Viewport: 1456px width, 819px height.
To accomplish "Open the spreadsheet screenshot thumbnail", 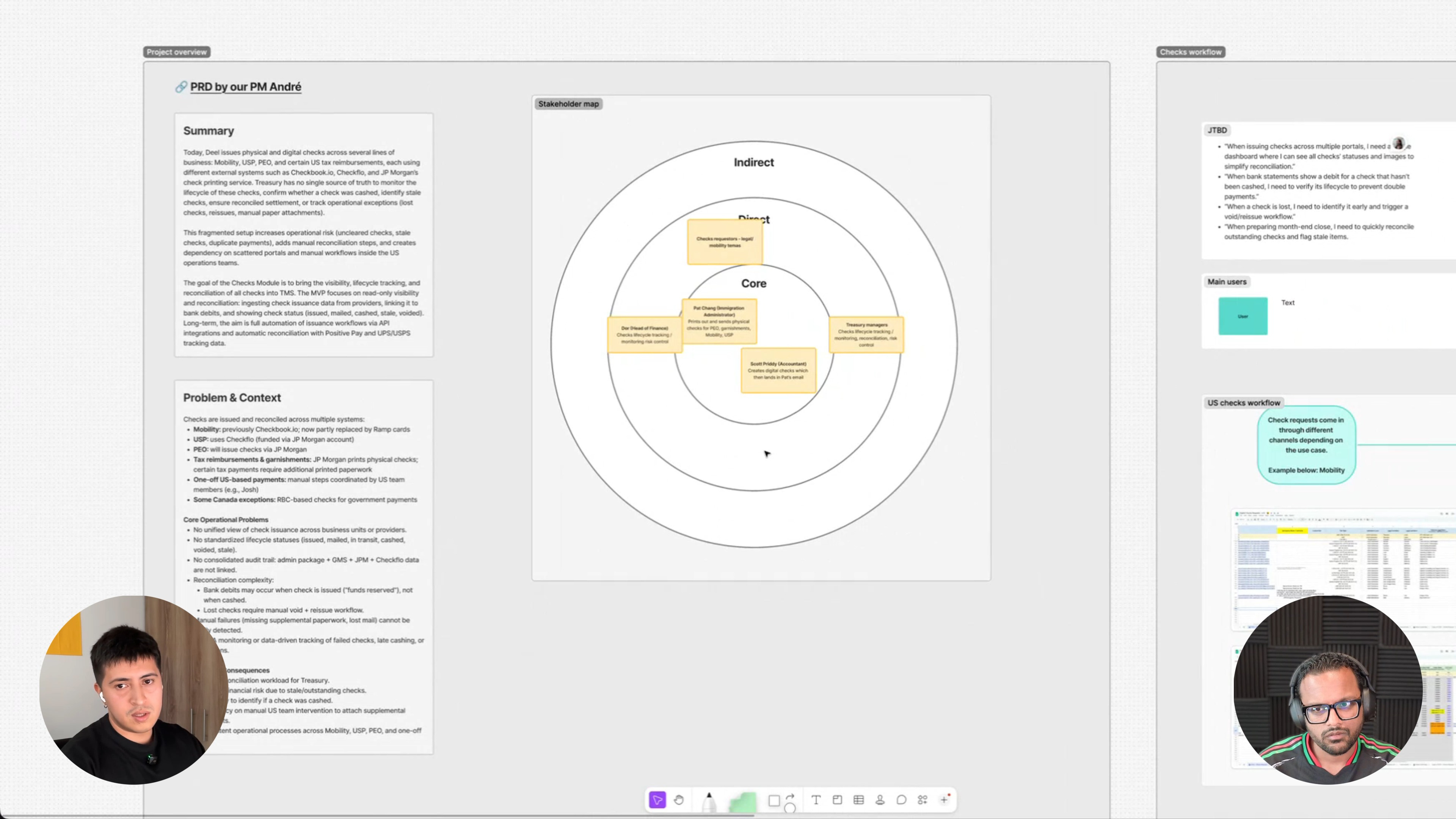I will pyautogui.click(x=1343, y=568).
